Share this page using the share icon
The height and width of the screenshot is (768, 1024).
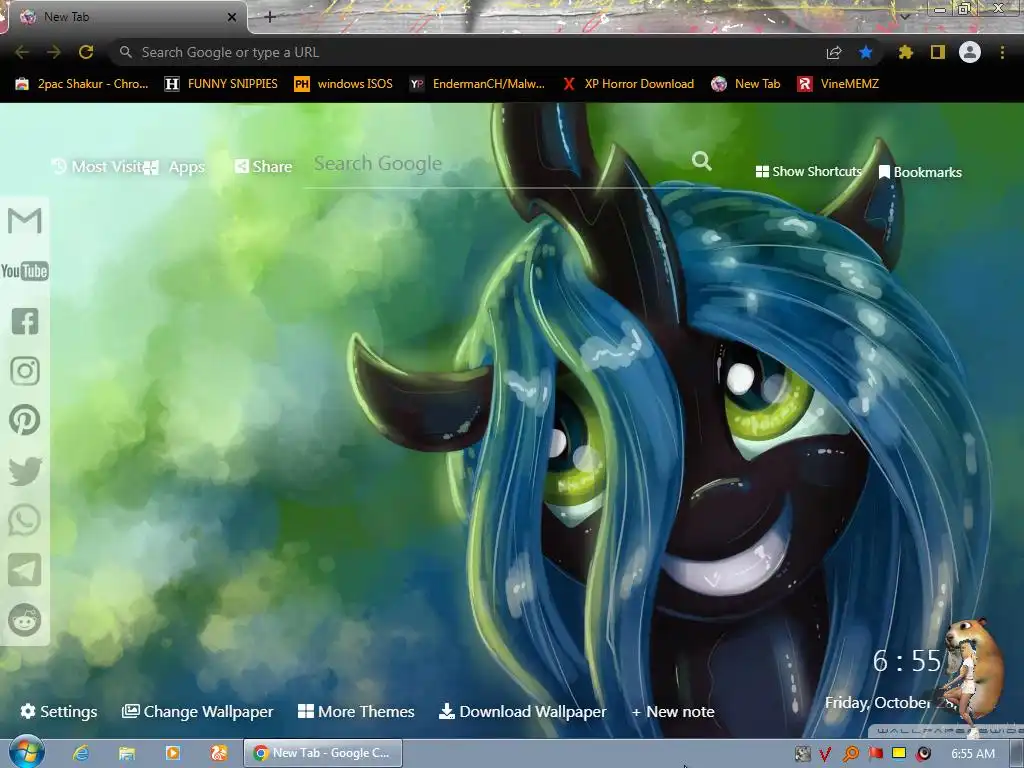(834, 52)
